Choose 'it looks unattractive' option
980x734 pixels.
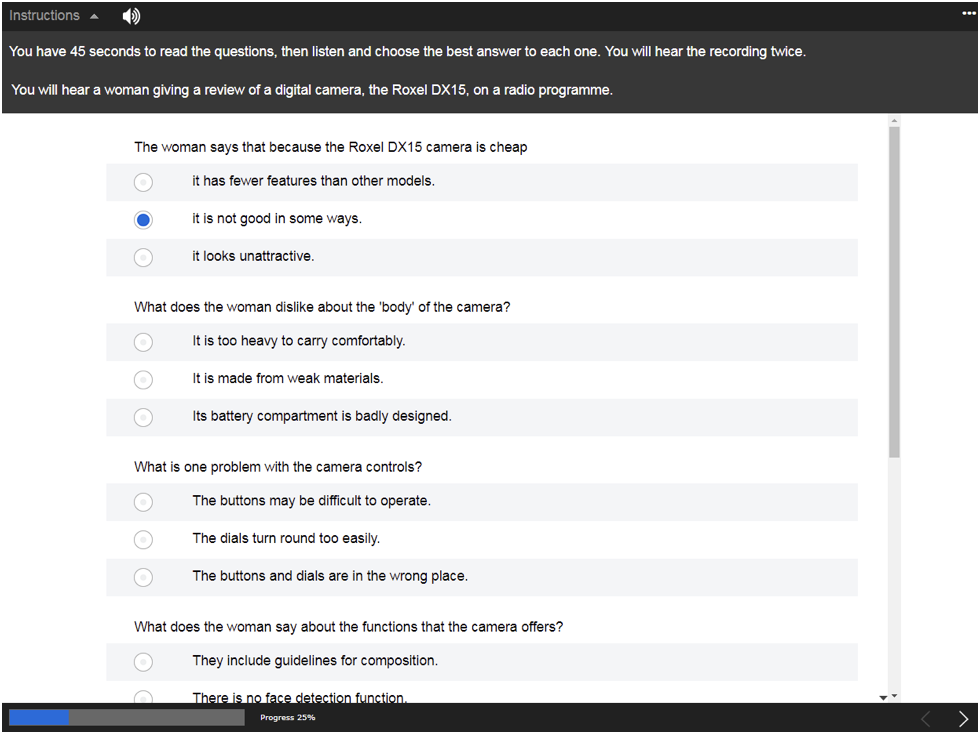pos(144,257)
